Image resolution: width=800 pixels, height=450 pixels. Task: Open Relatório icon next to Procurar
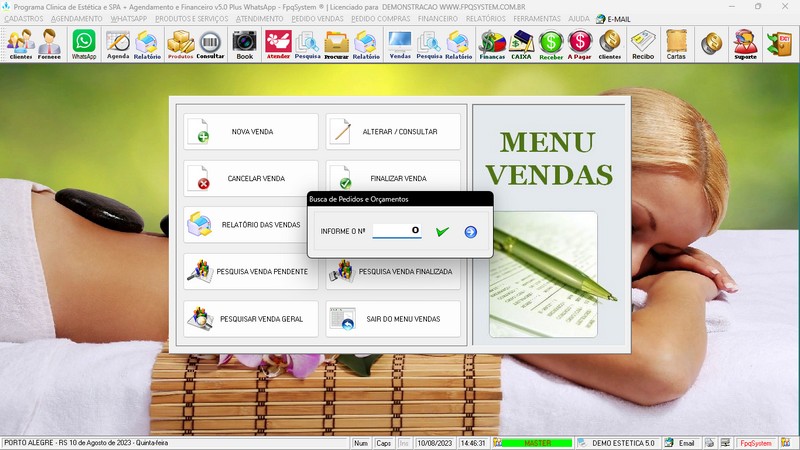(x=366, y=44)
